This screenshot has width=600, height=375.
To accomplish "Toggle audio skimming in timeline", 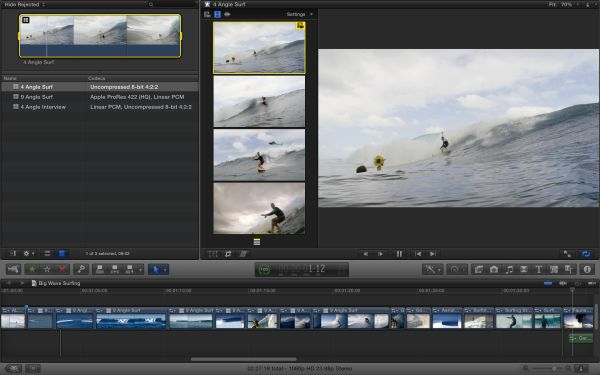I will click(x=563, y=283).
